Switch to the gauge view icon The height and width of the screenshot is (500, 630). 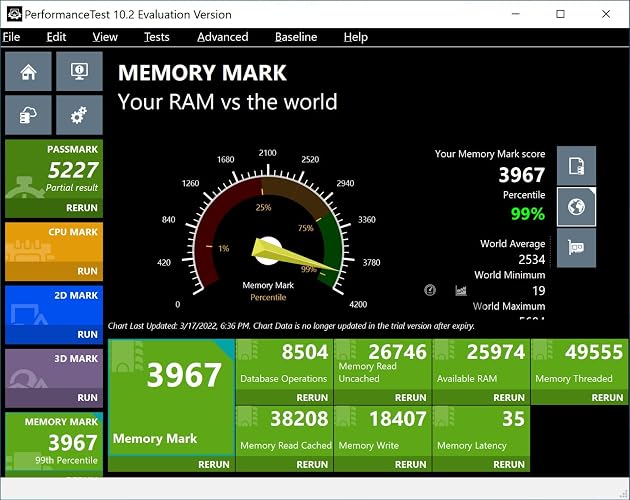click(430, 290)
